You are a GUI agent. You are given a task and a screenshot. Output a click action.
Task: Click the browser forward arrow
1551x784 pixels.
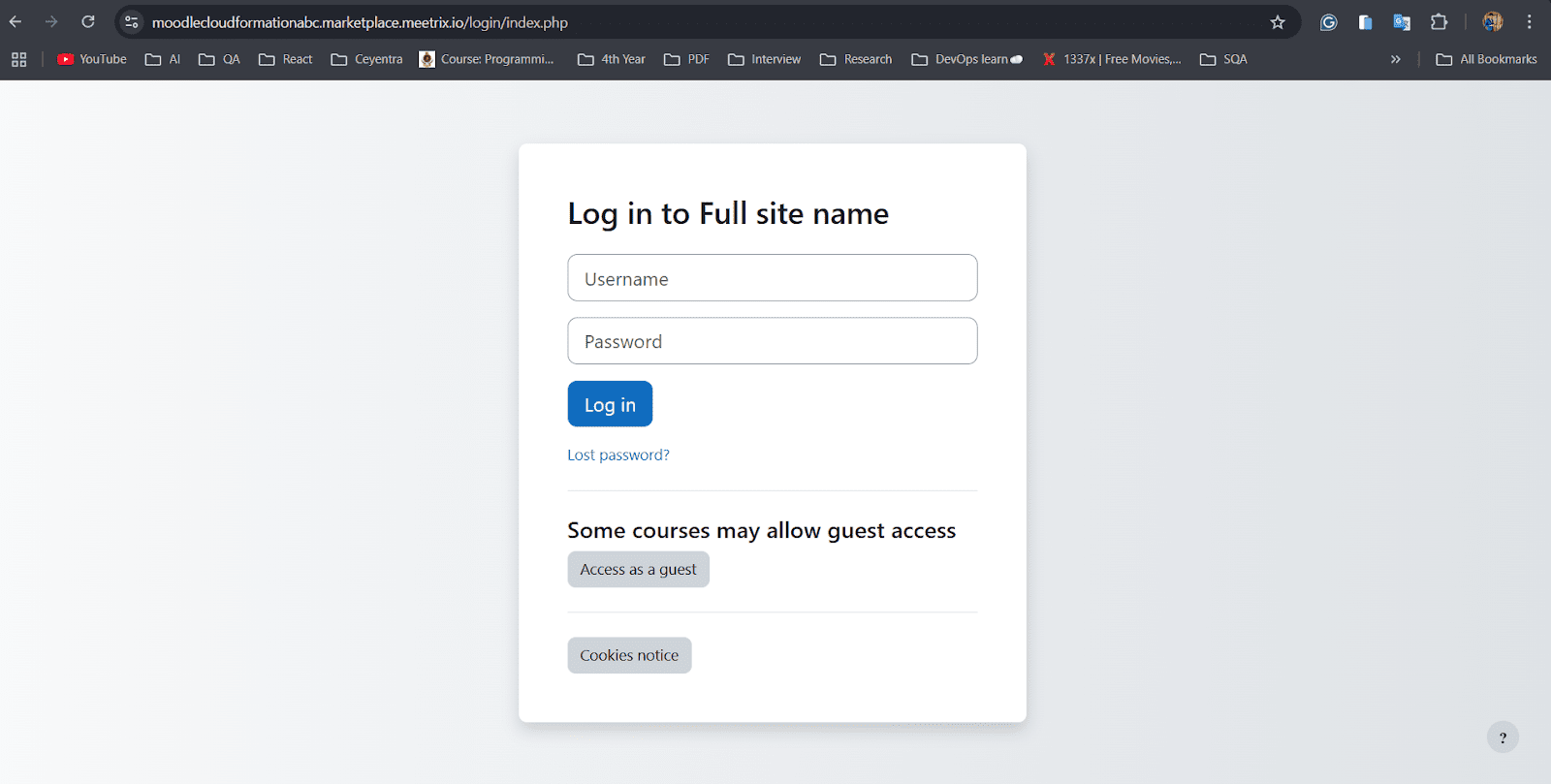51,21
